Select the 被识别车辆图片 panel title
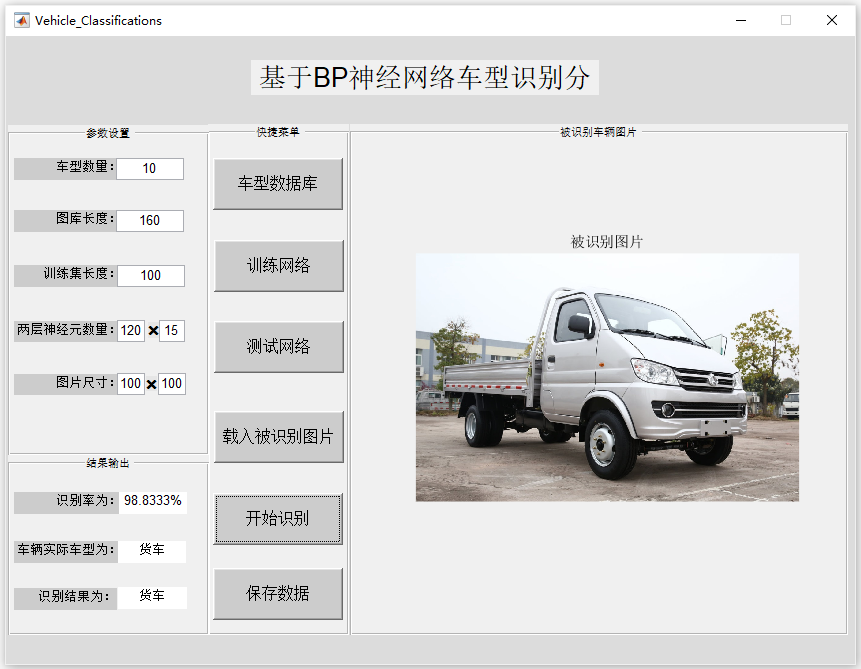This screenshot has width=861, height=669. click(598, 132)
